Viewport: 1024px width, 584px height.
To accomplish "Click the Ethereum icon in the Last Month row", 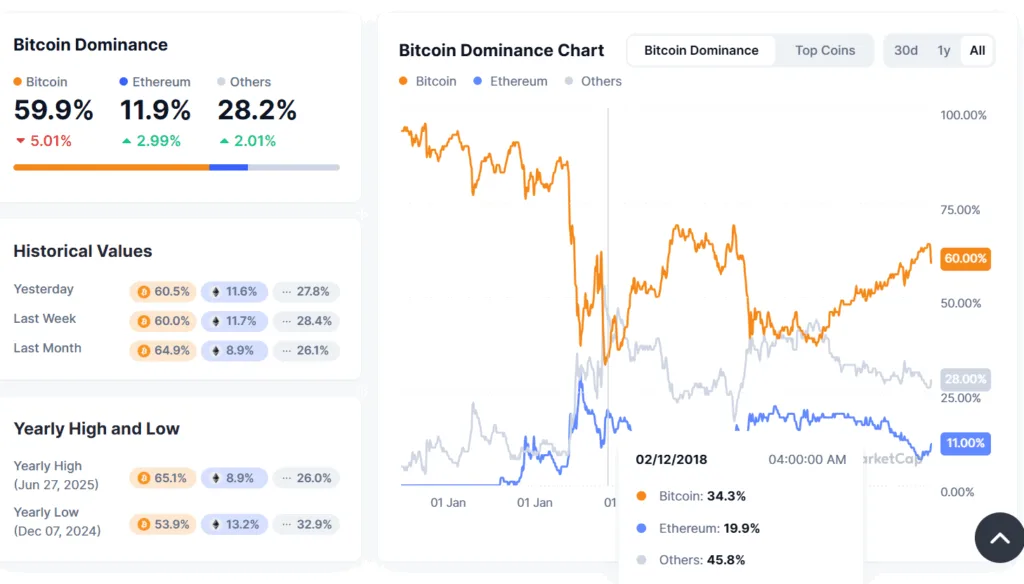I will pos(218,351).
